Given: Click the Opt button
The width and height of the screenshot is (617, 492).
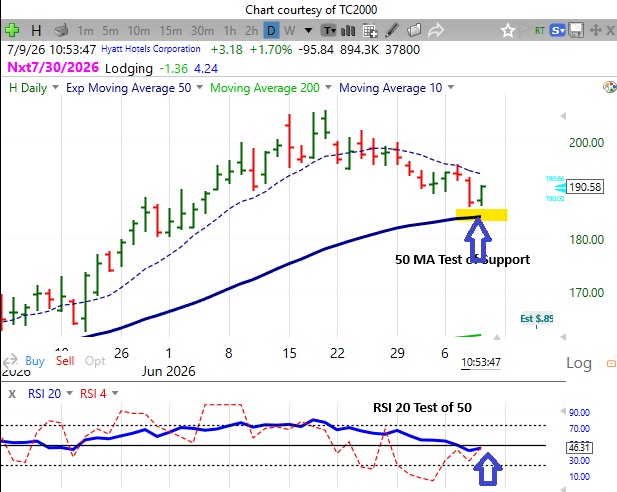Looking at the screenshot, I should coord(95,361).
